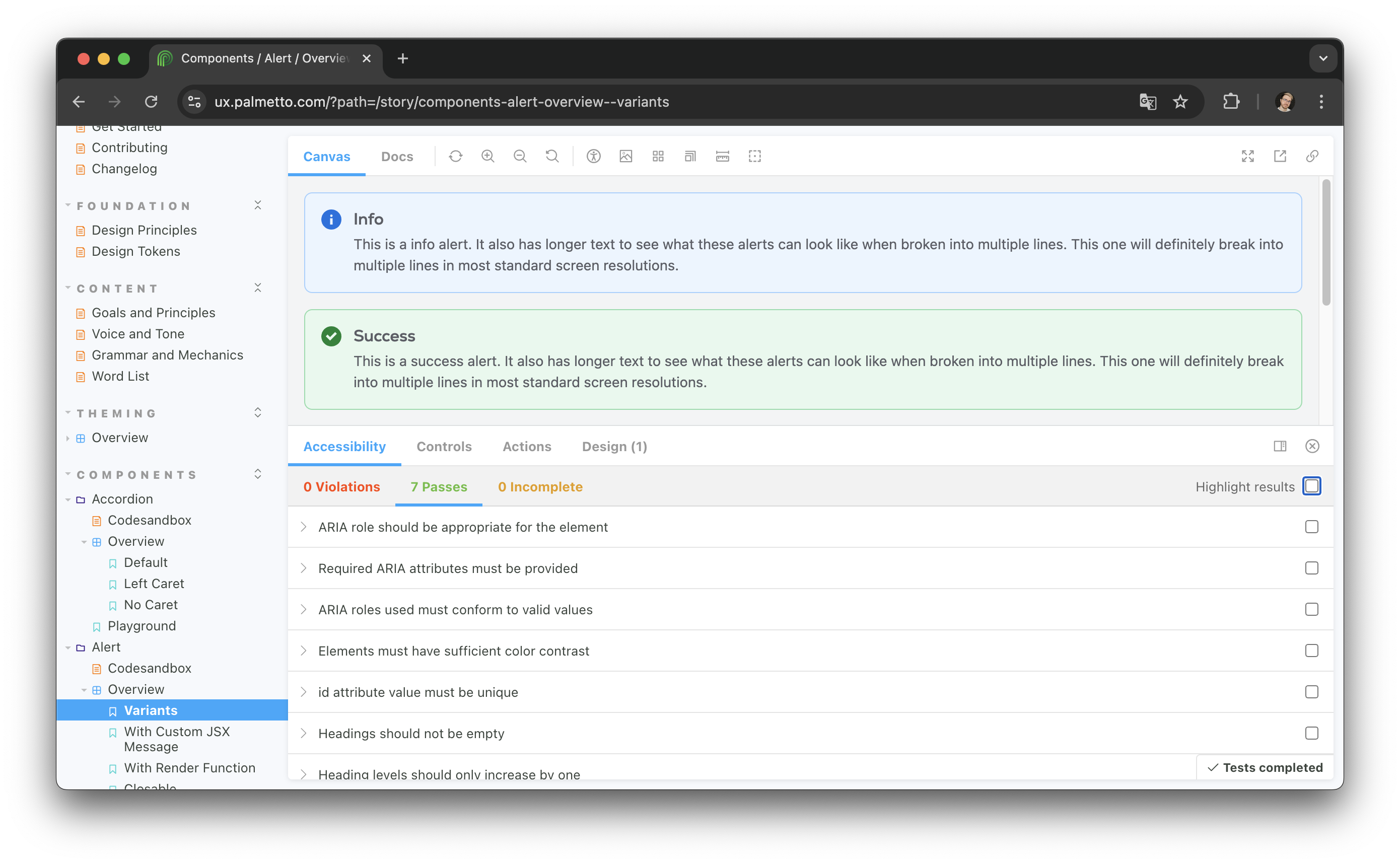Copy the canvas link icon
The image size is (1400, 864).
pos(1312,156)
